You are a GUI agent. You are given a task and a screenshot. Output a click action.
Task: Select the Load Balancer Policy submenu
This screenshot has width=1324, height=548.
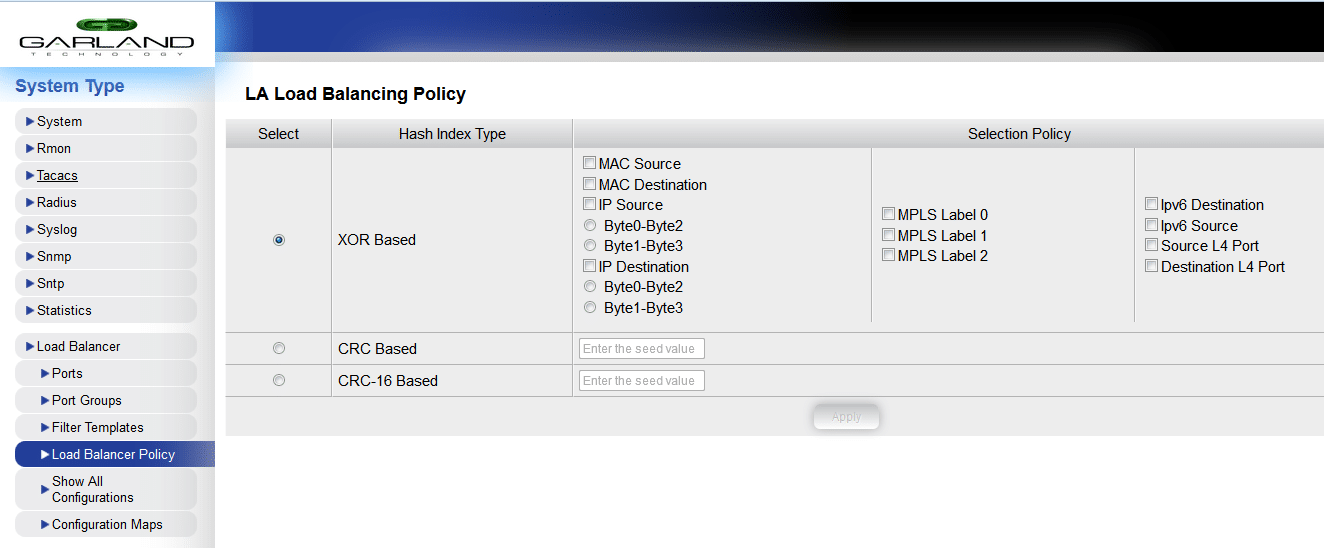click(x=115, y=454)
